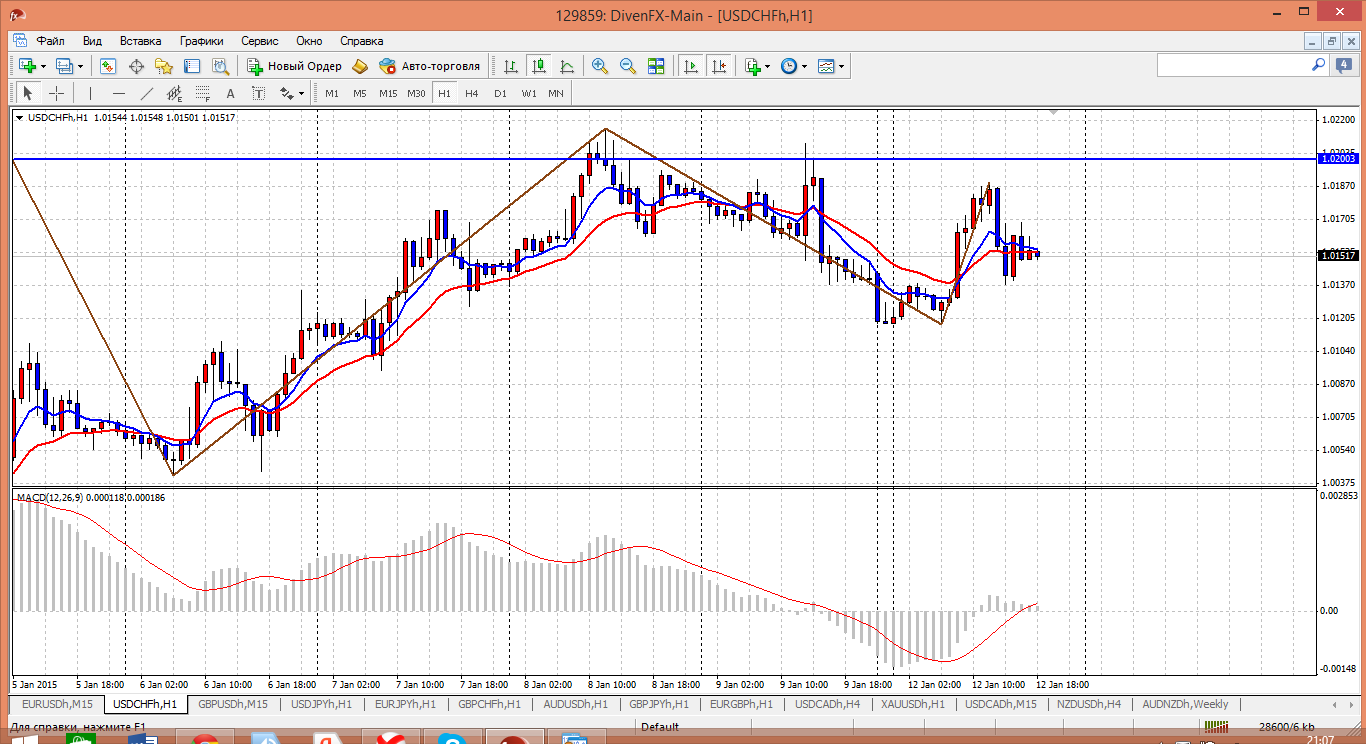The height and width of the screenshot is (744, 1369).
Task: Click the tile windows icon
Action: [656, 66]
